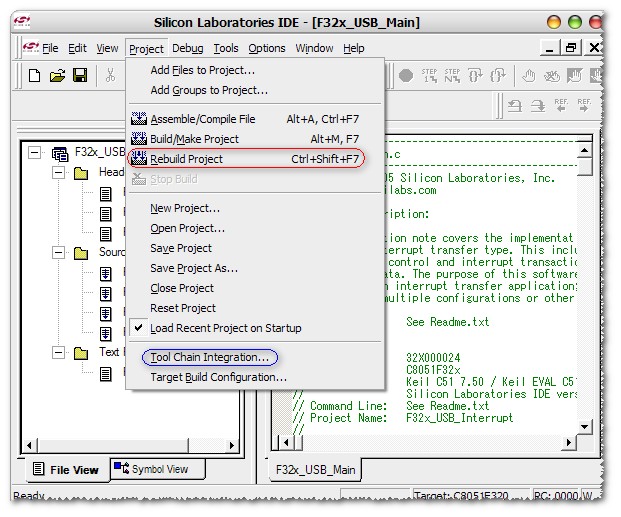Collapse the Source files folder node

[x=58, y=252]
